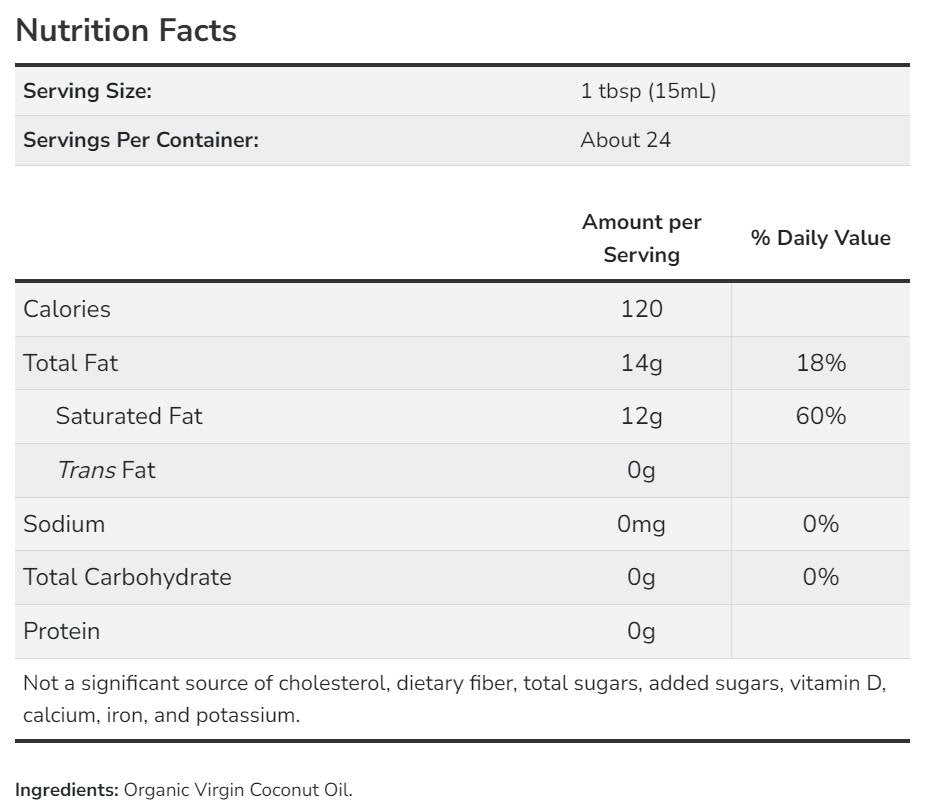Select the 14g Total Fat amount
This screenshot has height=811, width=926.
tap(642, 362)
